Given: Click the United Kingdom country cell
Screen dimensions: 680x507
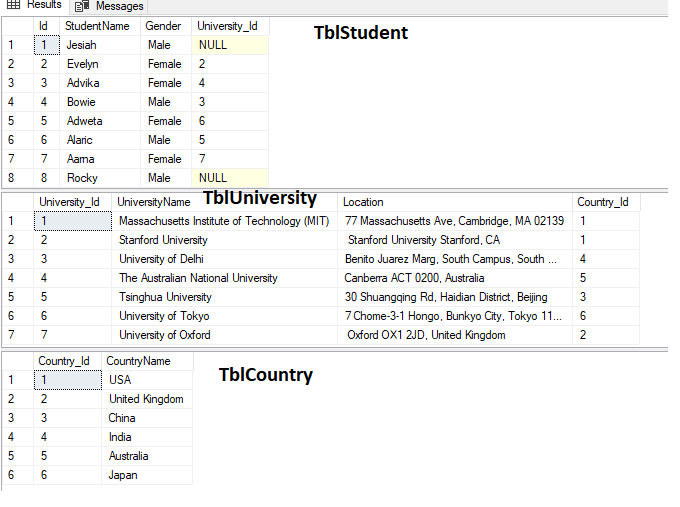Looking at the screenshot, I should click(147, 399).
